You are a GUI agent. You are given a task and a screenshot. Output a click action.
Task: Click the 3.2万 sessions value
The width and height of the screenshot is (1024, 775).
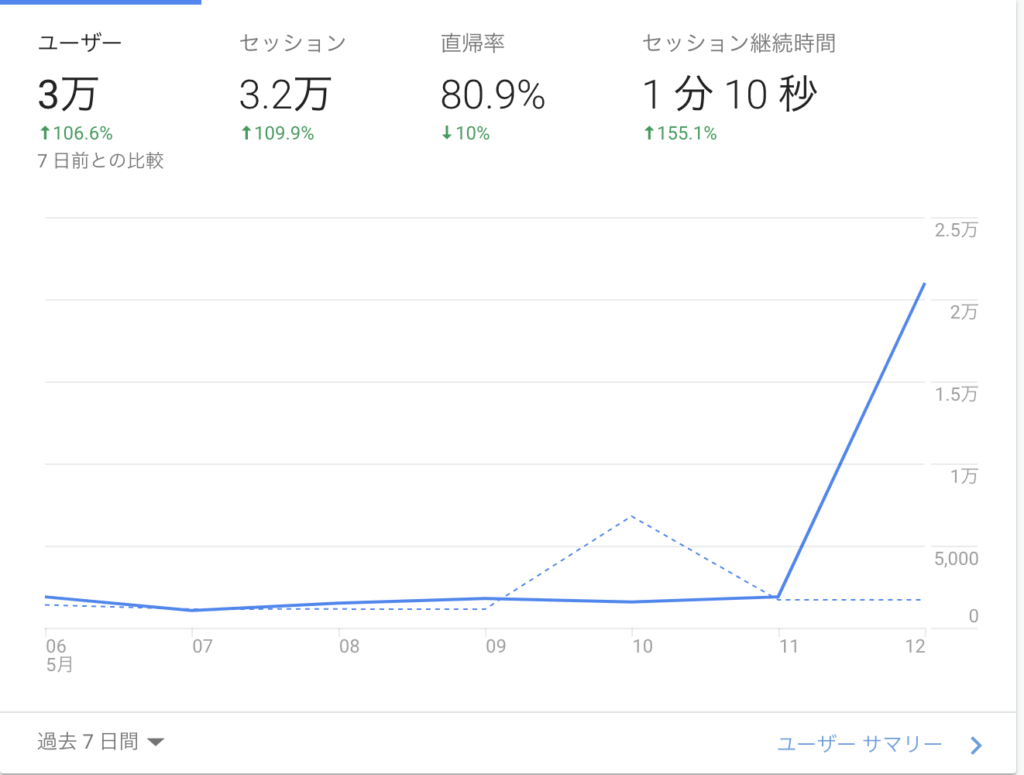point(285,94)
